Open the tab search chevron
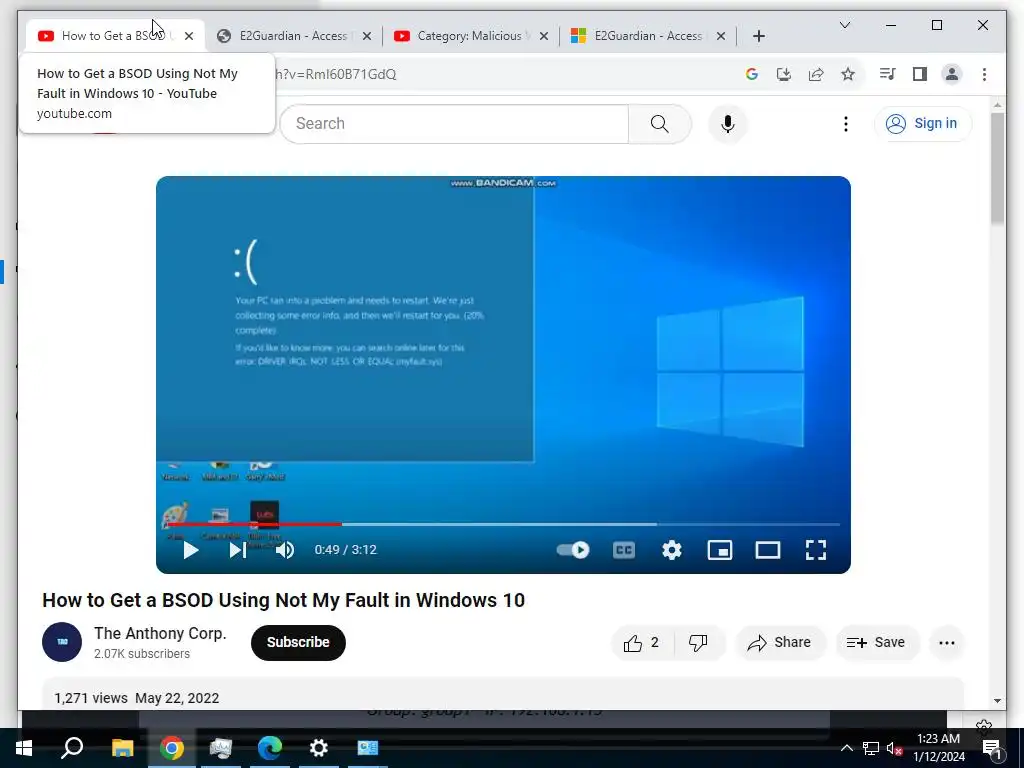 (x=844, y=25)
